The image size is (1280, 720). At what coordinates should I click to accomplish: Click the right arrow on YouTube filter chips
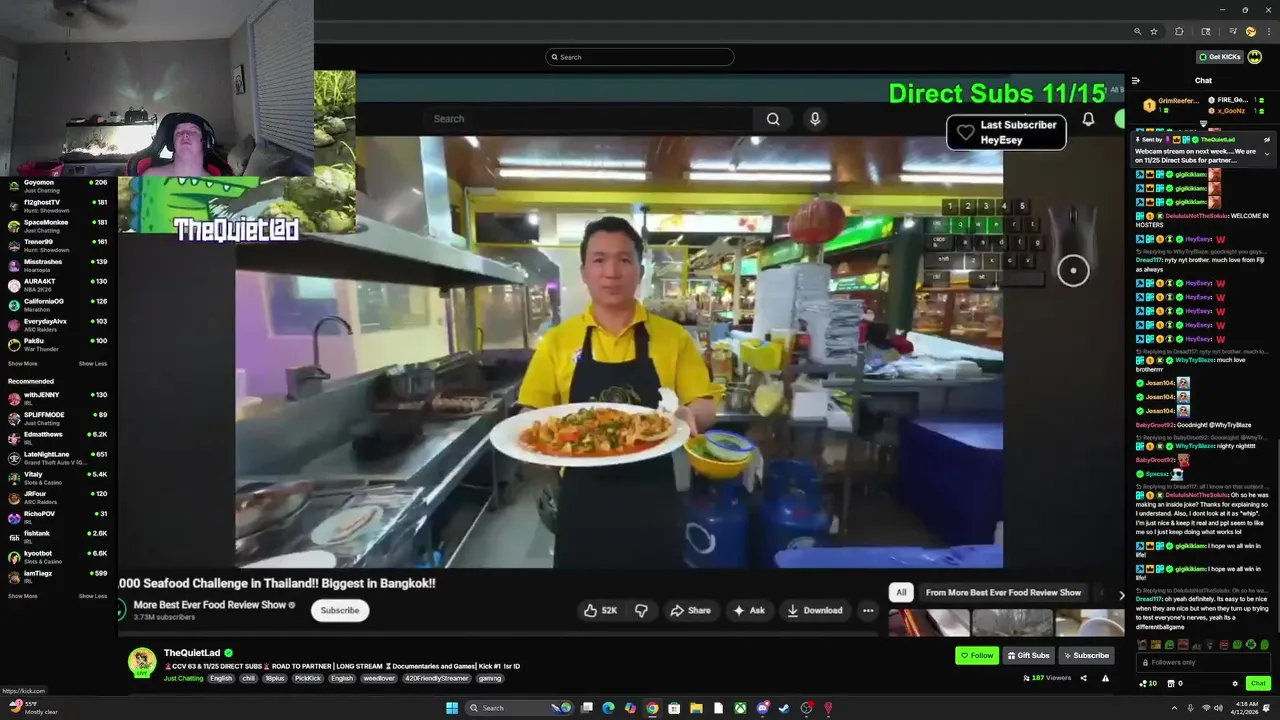click(x=1121, y=594)
